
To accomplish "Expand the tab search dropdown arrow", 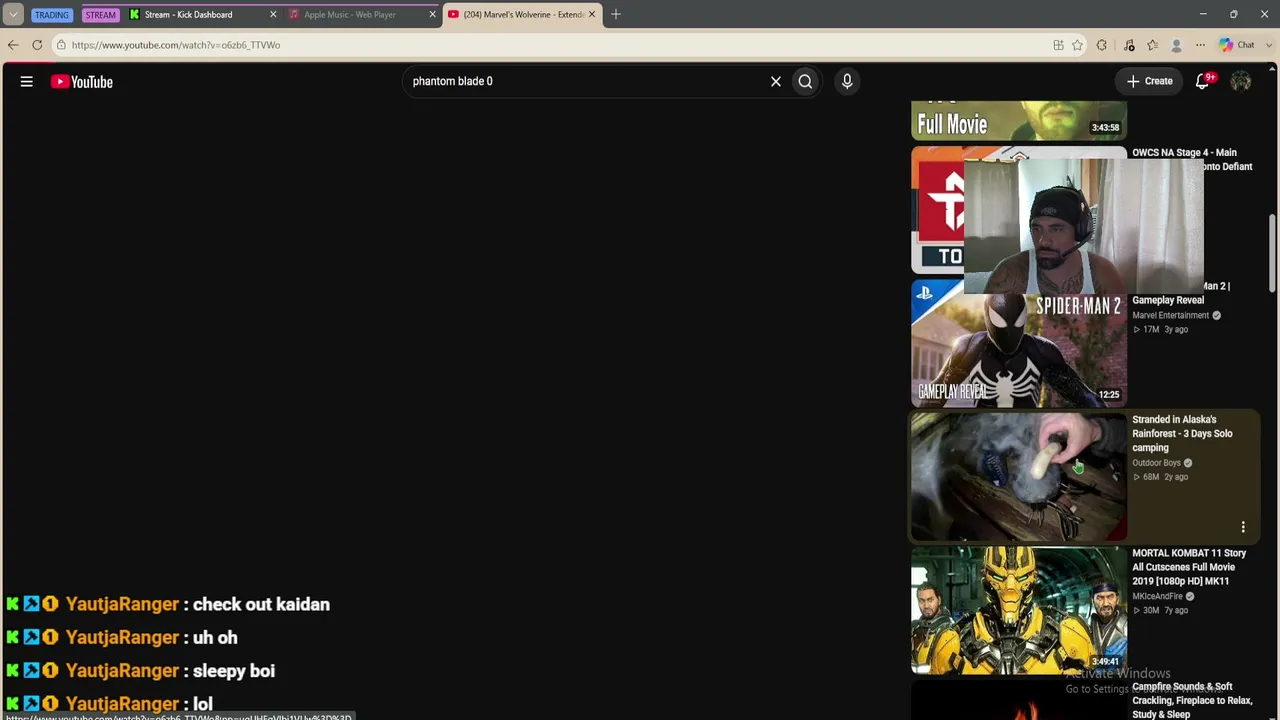I will [x=13, y=14].
